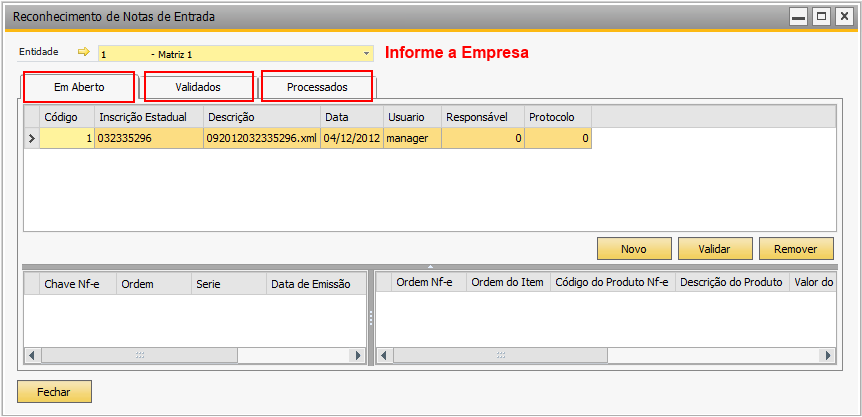This screenshot has height=417, width=862.
Task: Click the collapse arrow above the lower grids
Action: point(431,266)
